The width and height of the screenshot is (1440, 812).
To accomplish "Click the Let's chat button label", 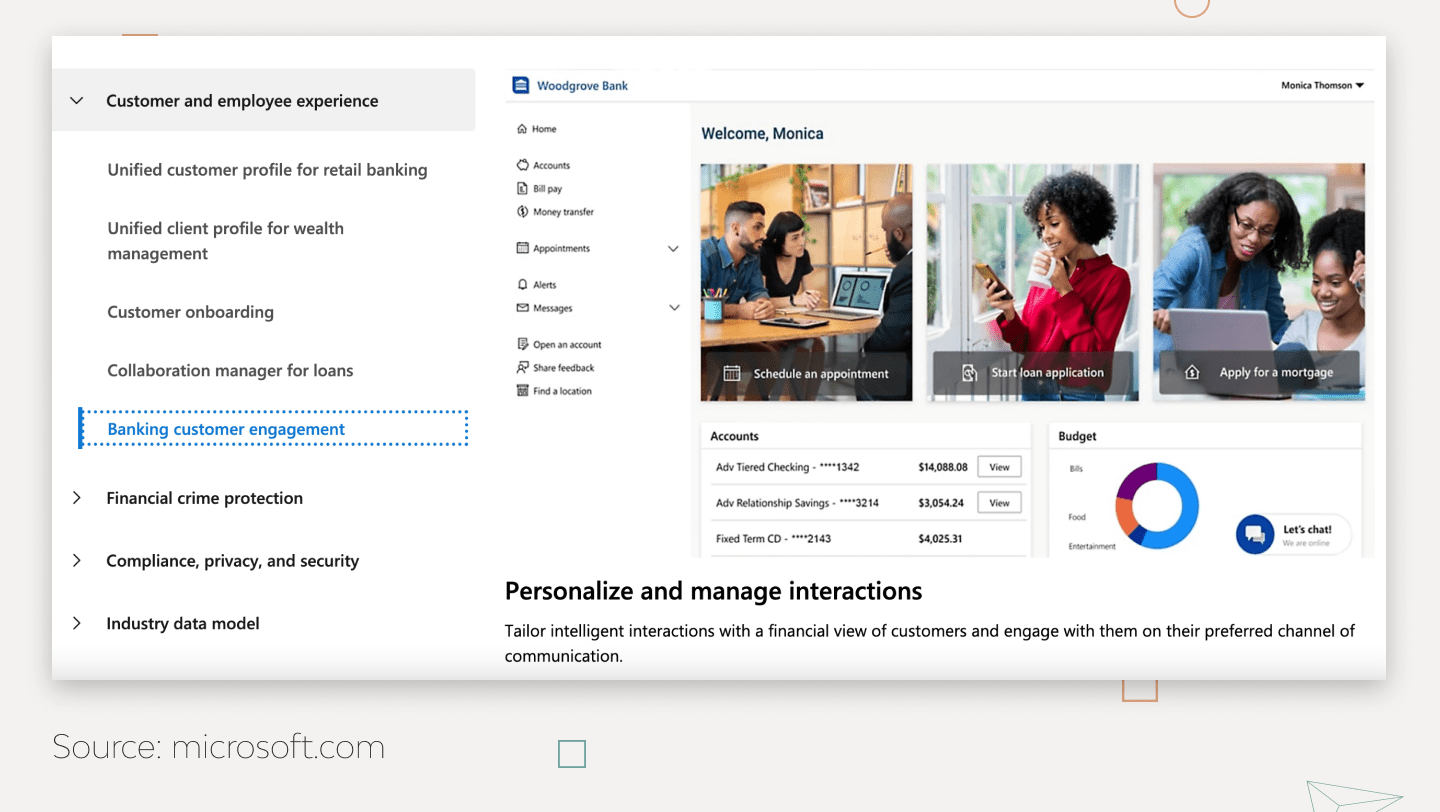I will click(x=1307, y=530).
